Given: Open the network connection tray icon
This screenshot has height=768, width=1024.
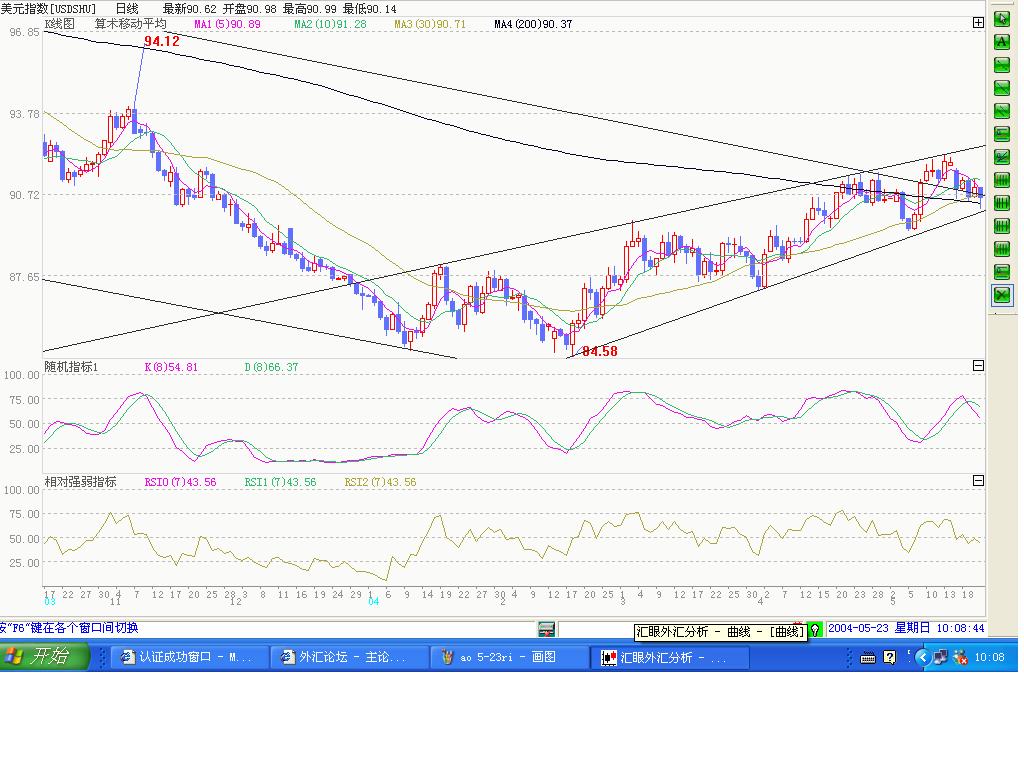Looking at the screenshot, I should click(x=941, y=657).
